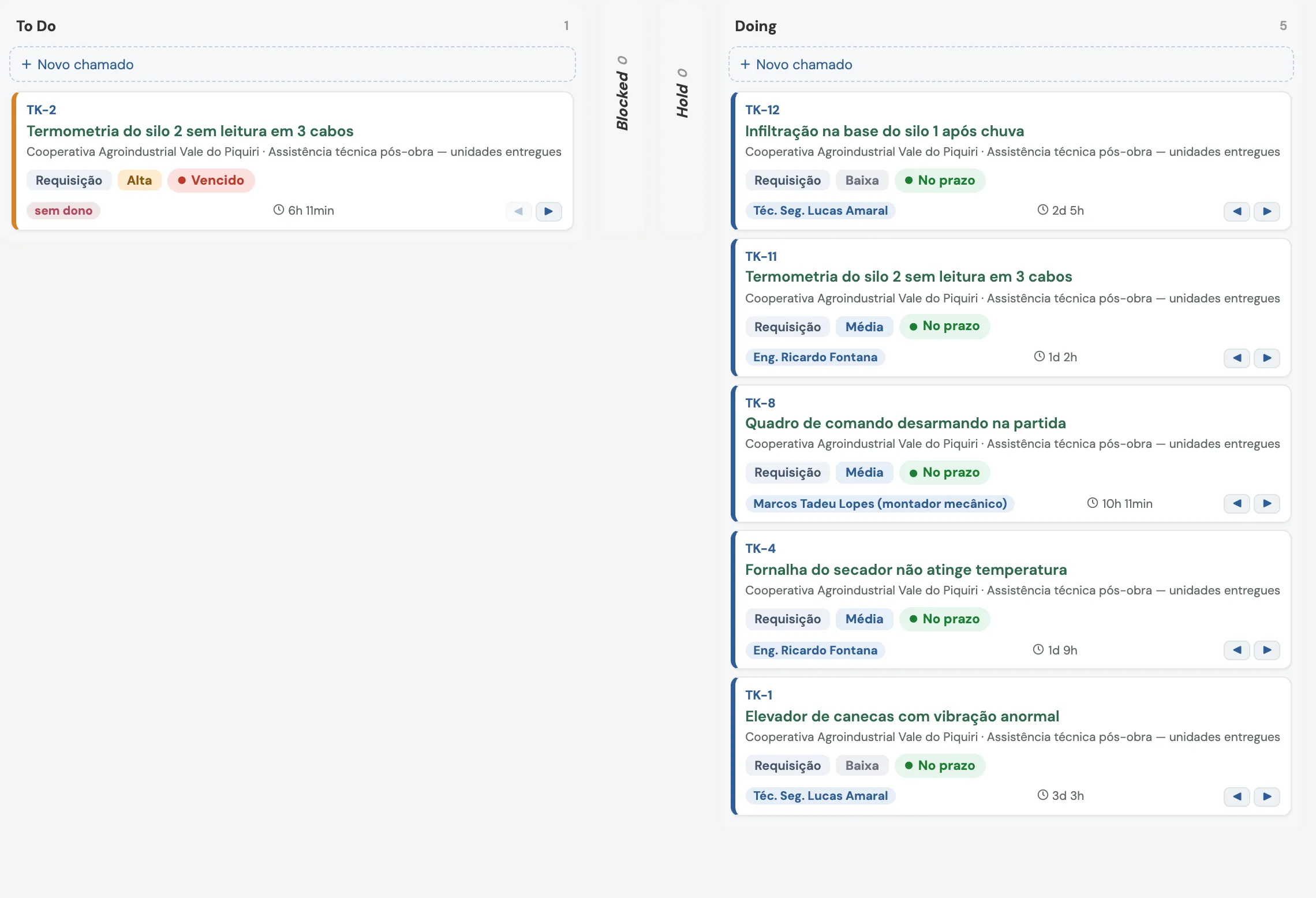
Task: Click Eng. Ricardo Fontana on TK-4
Action: (x=815, y=650)
